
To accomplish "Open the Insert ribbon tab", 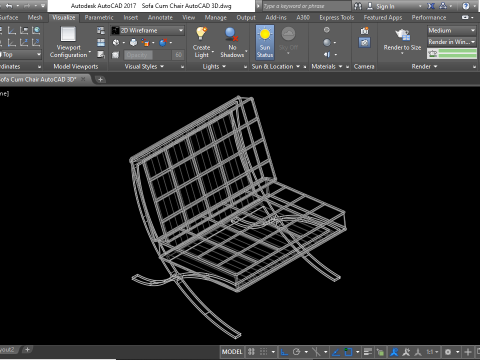I will 131,17.
